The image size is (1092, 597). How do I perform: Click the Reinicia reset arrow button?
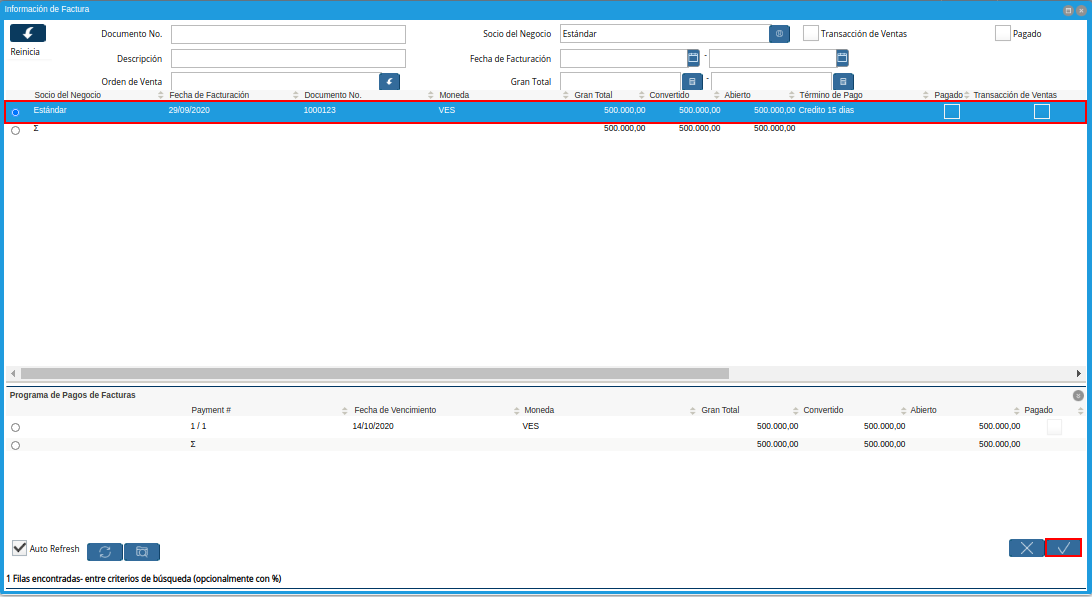pyautogui.click(x=28, y=33)
